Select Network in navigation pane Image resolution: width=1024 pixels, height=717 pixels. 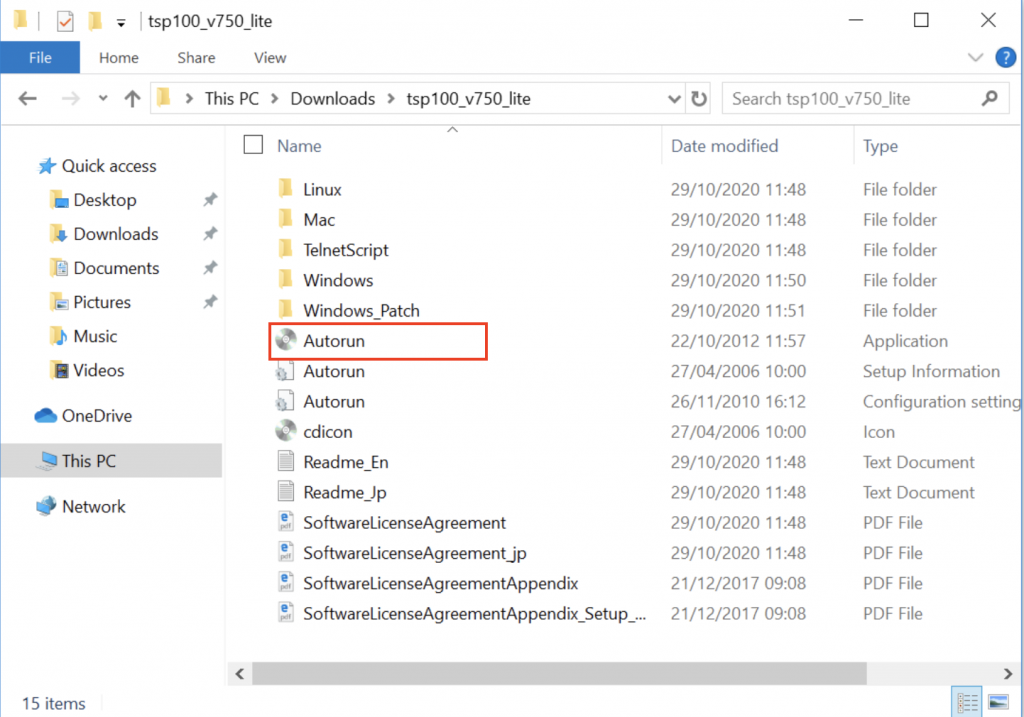pos(93,506)
